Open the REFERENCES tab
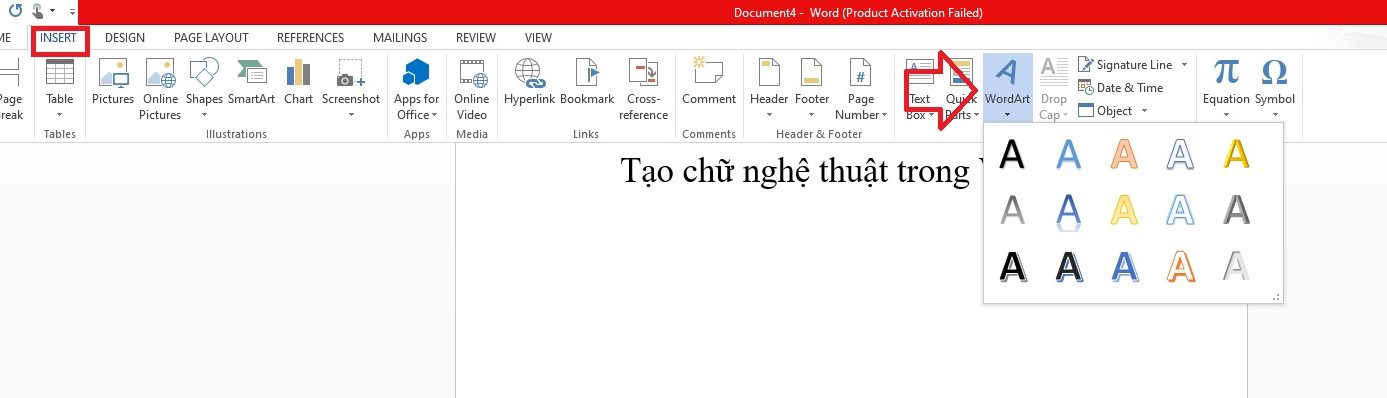The width and height of the screenshot is (1387, 398). coord(310,38)
